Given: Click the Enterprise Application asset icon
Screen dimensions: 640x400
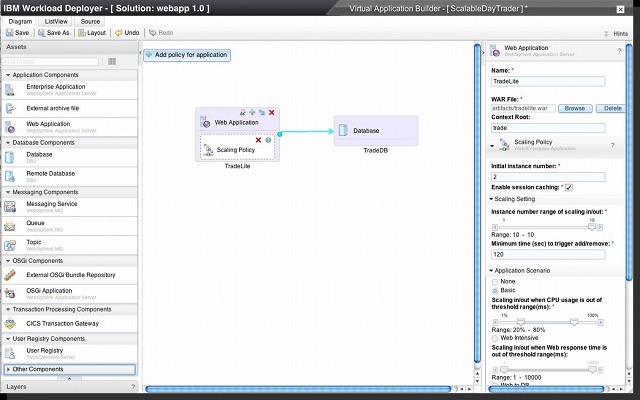Looking at the screenshot, I should coord(10,89).
